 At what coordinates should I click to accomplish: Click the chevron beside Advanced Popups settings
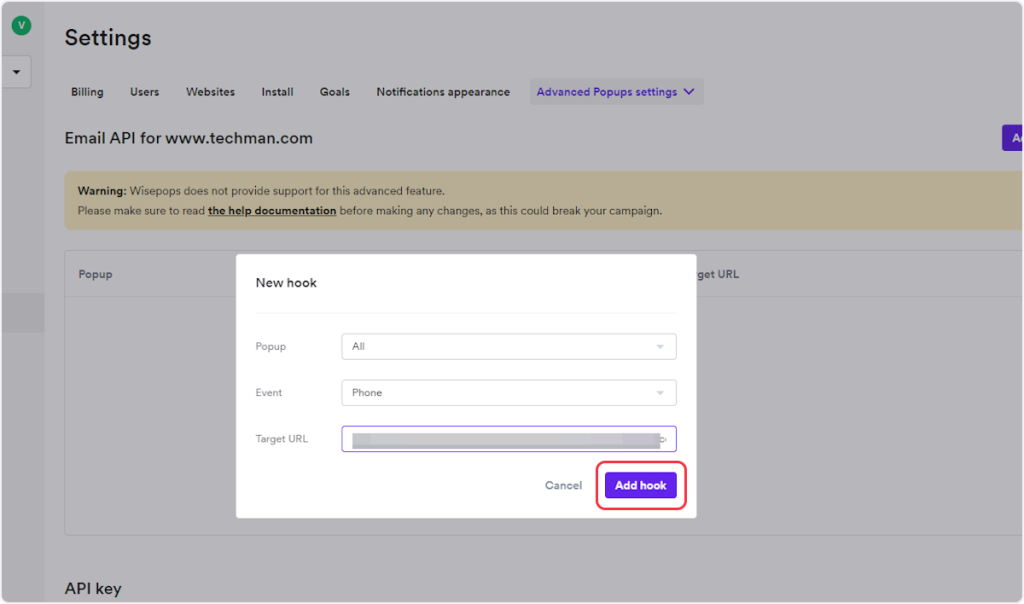coord(688,92)
